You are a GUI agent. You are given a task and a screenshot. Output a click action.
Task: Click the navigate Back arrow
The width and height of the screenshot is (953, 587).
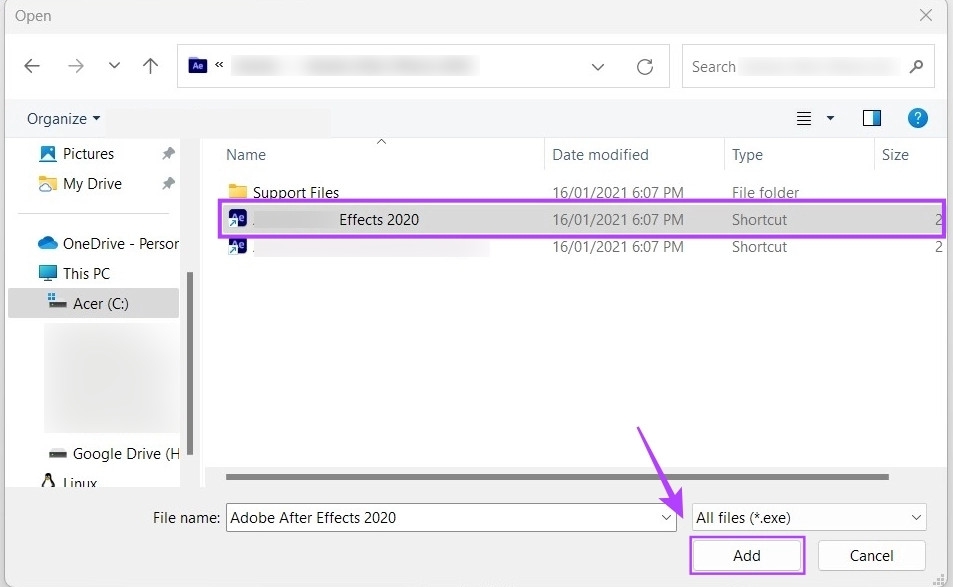(x=31, y=66)
